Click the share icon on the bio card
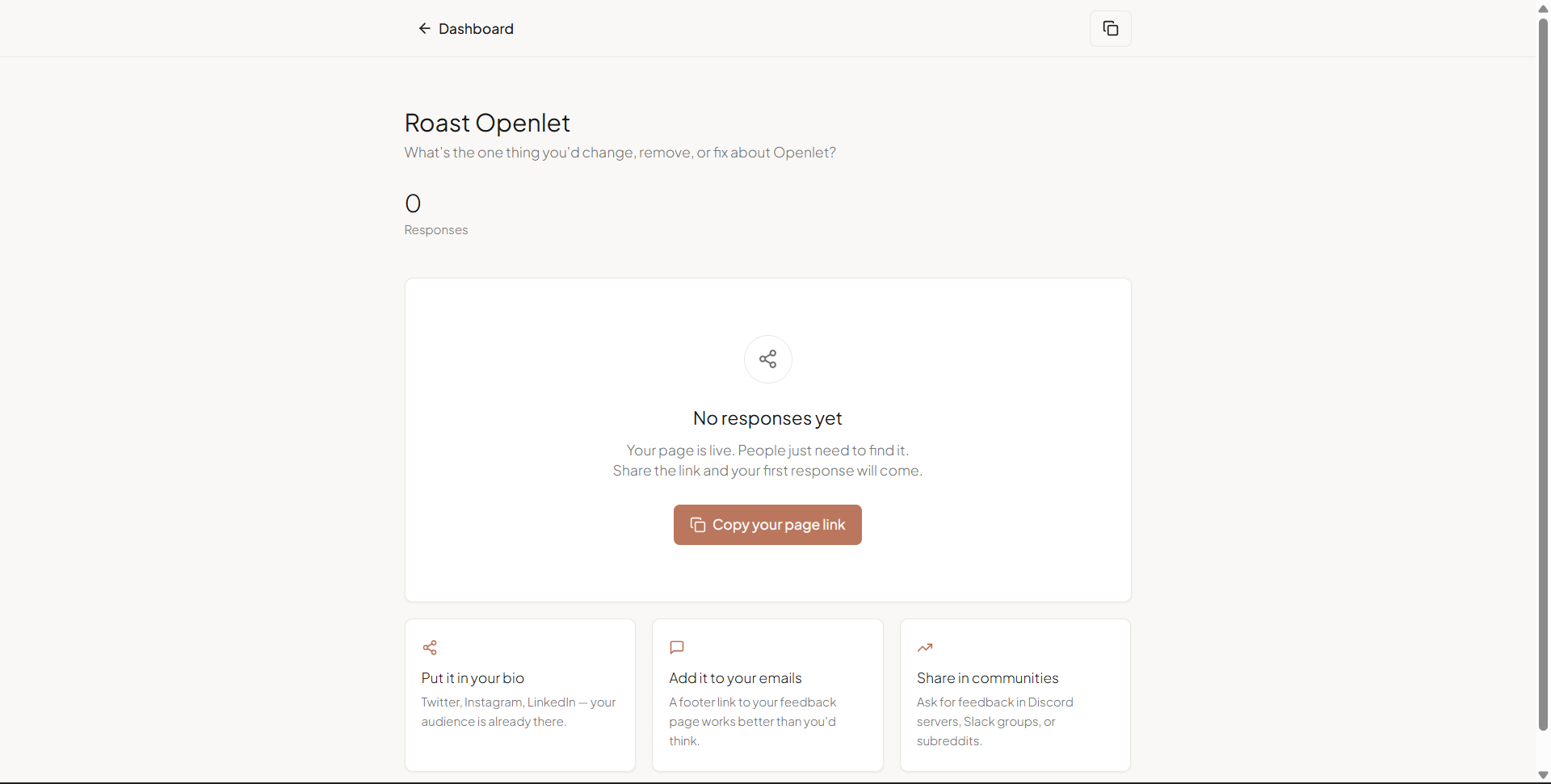This screenshot has width=1551, height=784. [431, 648]
